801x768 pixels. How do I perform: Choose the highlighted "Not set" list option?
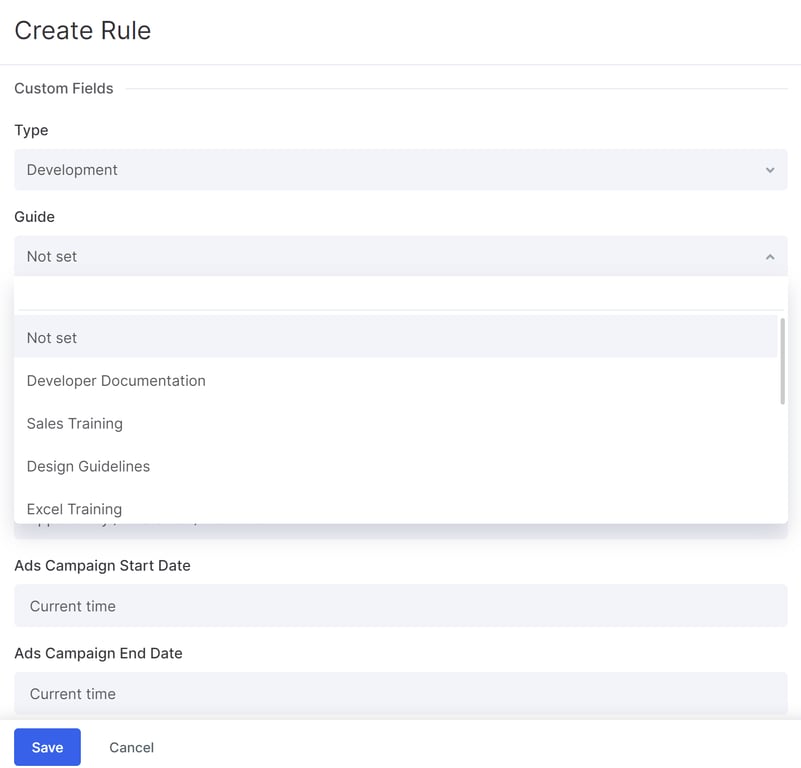pyautogui.click(x=395, y=338)
